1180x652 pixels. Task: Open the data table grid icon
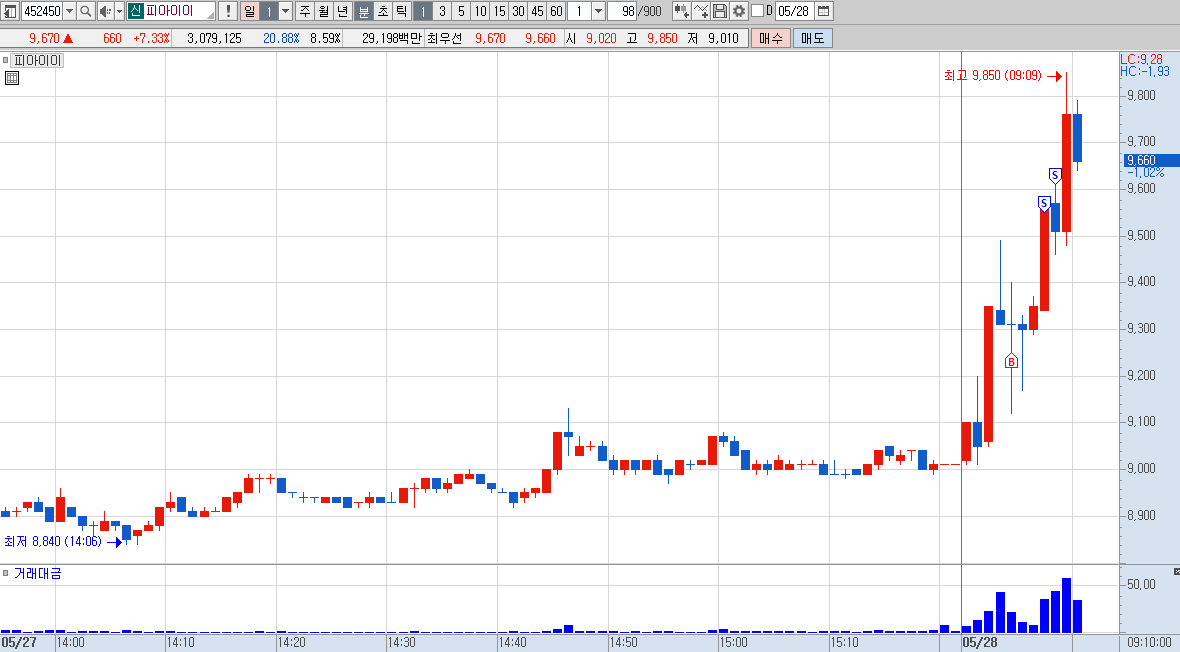[11, 78]
